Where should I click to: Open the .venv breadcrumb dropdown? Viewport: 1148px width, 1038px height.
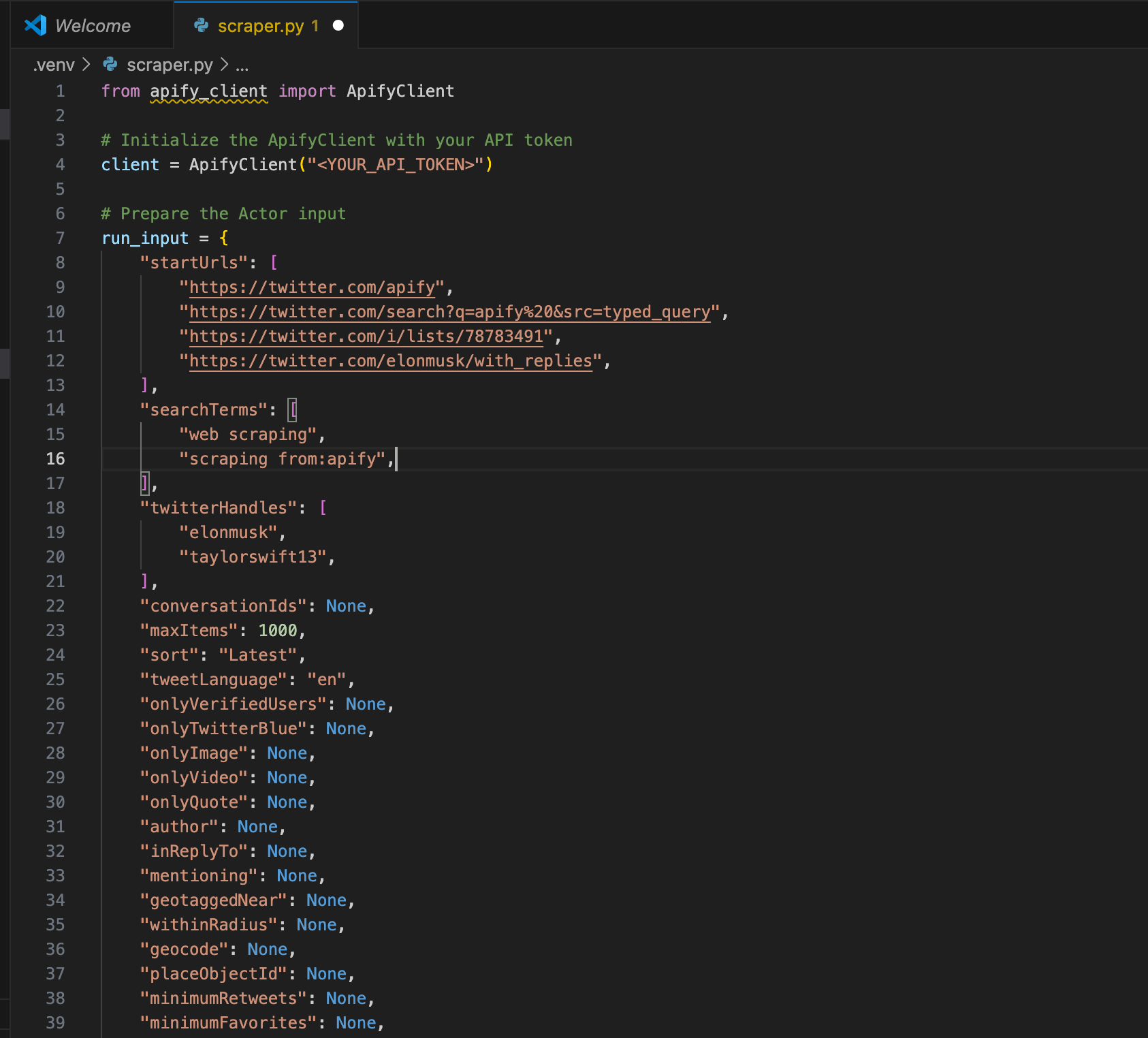[x=57, y=65]
